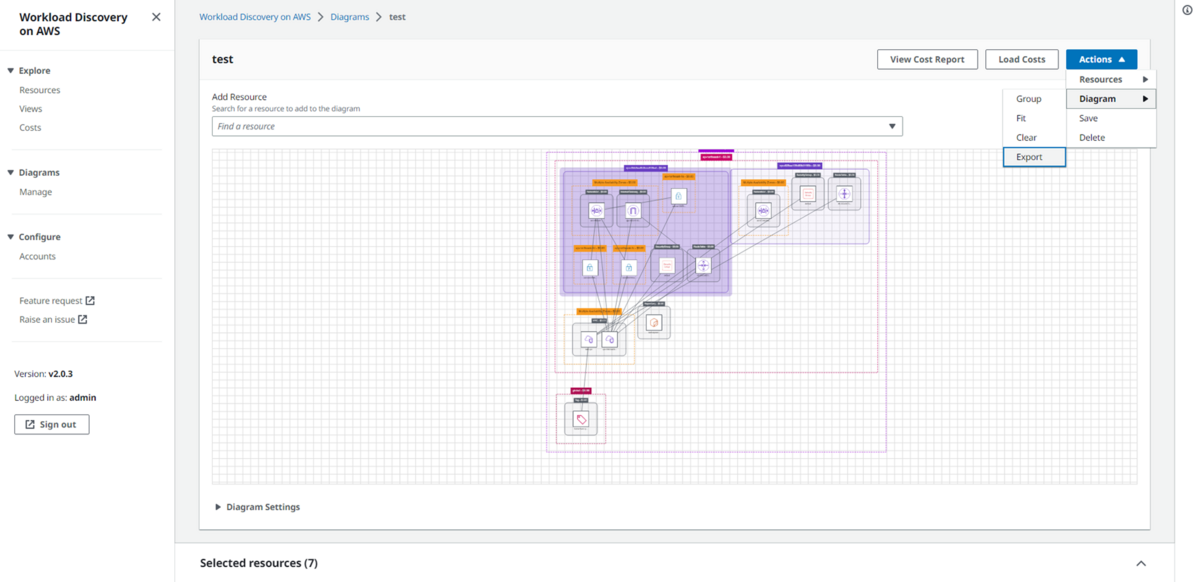This screenshot has width=1200, height=582.
Task: Close the Workload Discovery side navigation
Action: tap(155, 17)
